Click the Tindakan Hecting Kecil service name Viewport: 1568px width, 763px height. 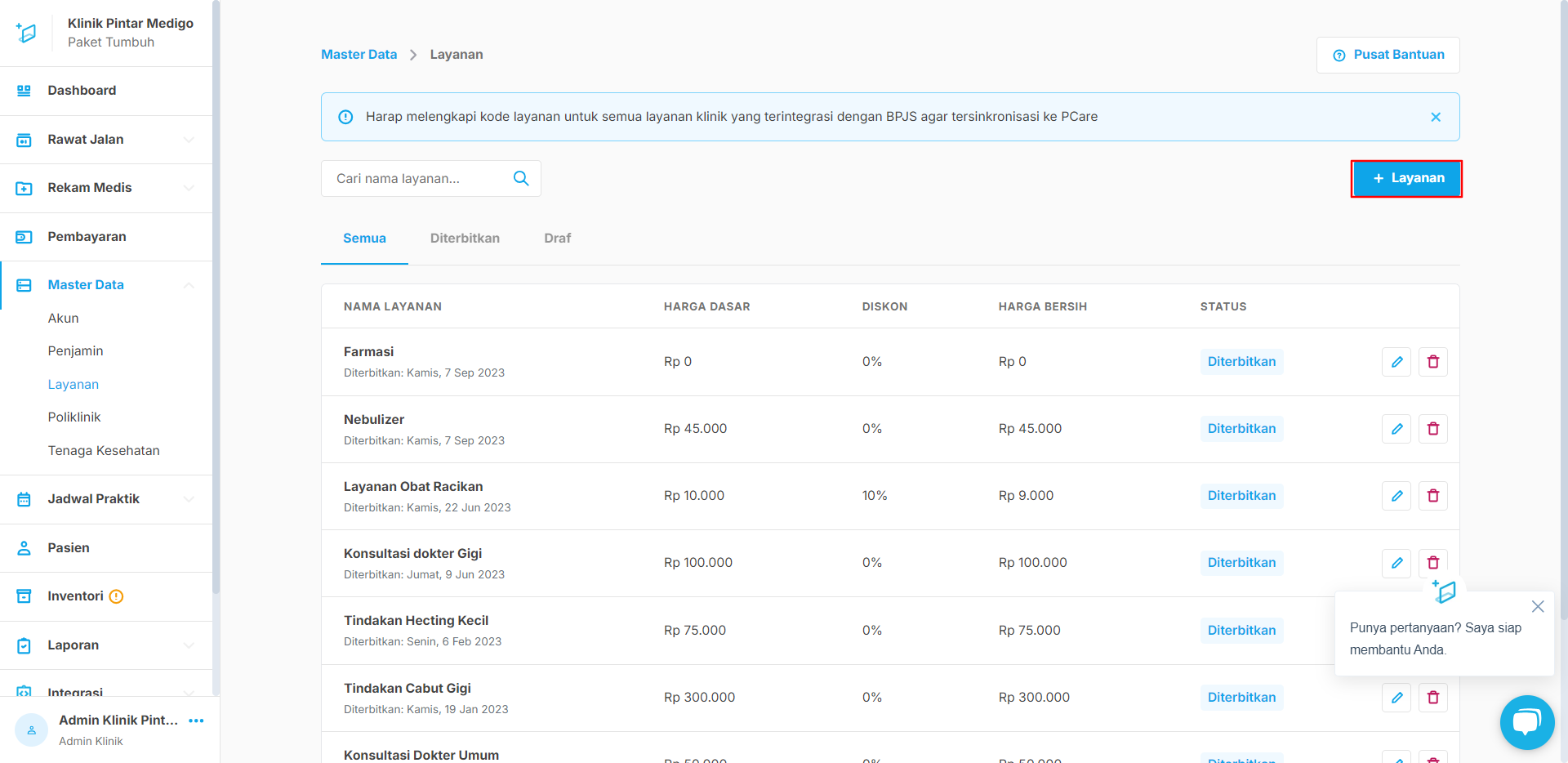[416, 621]
